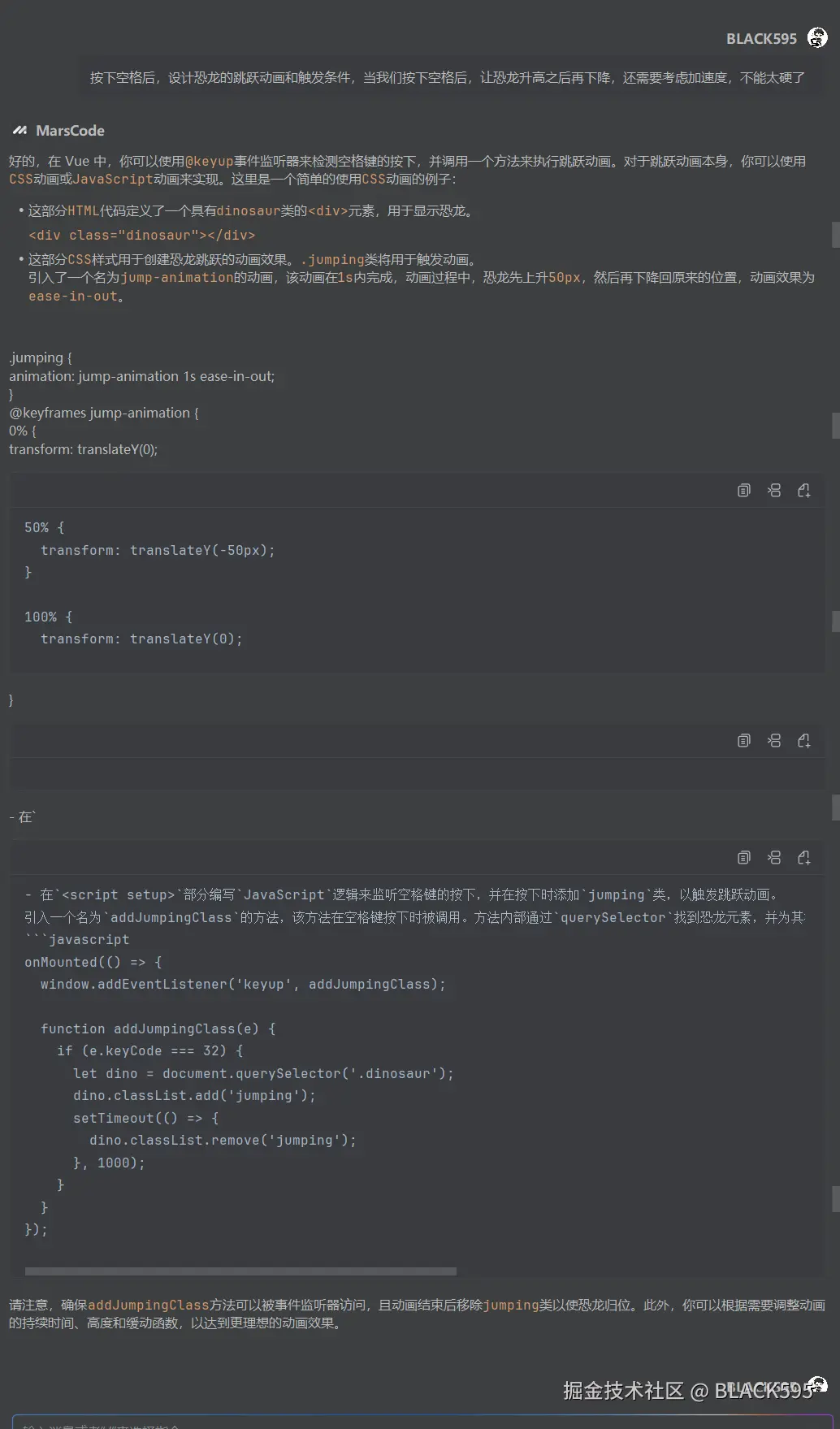The height and width of the screenshot is (1429, 840).
Task: Click the MarsCode assistant name label
Action: point(70,131)
